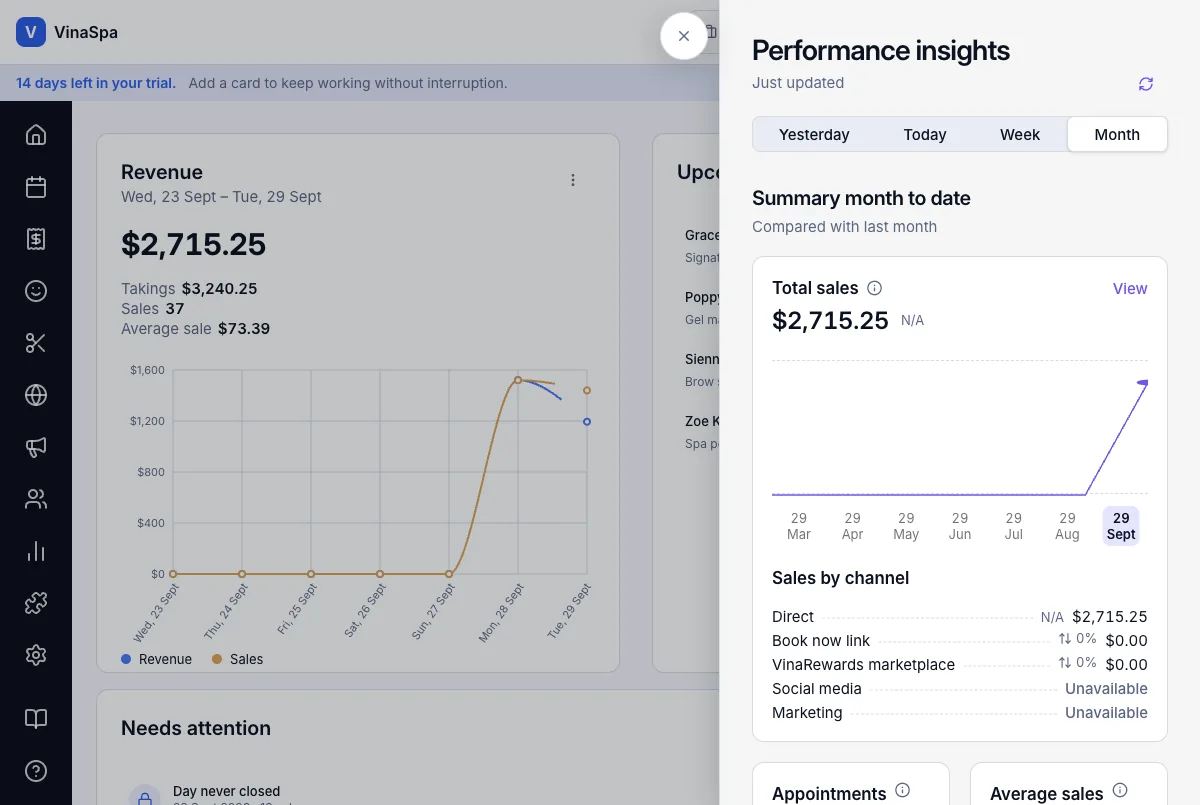Close the Performance insights panel
The height and width of the screenshot is (805, 1200).
(x=684, y=36)
